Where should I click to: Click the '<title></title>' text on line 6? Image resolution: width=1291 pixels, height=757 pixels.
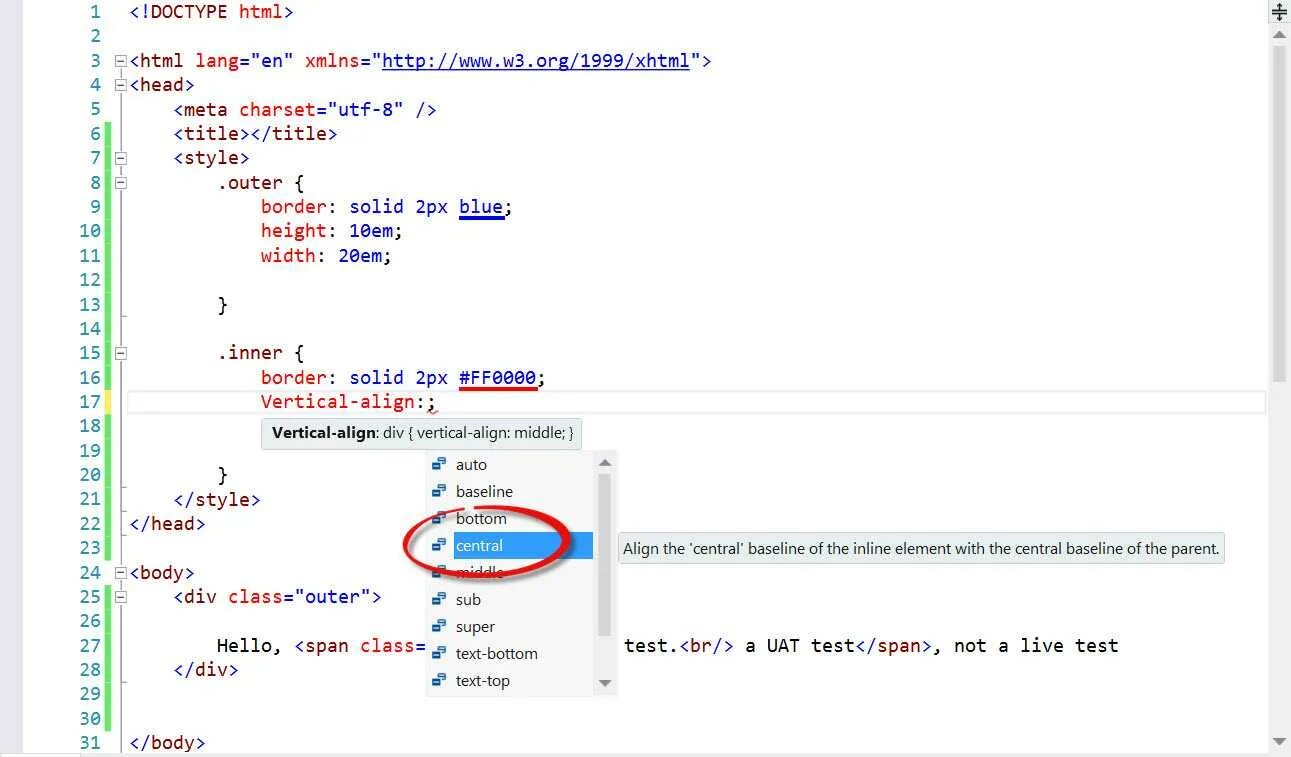[x=255, y=134]
